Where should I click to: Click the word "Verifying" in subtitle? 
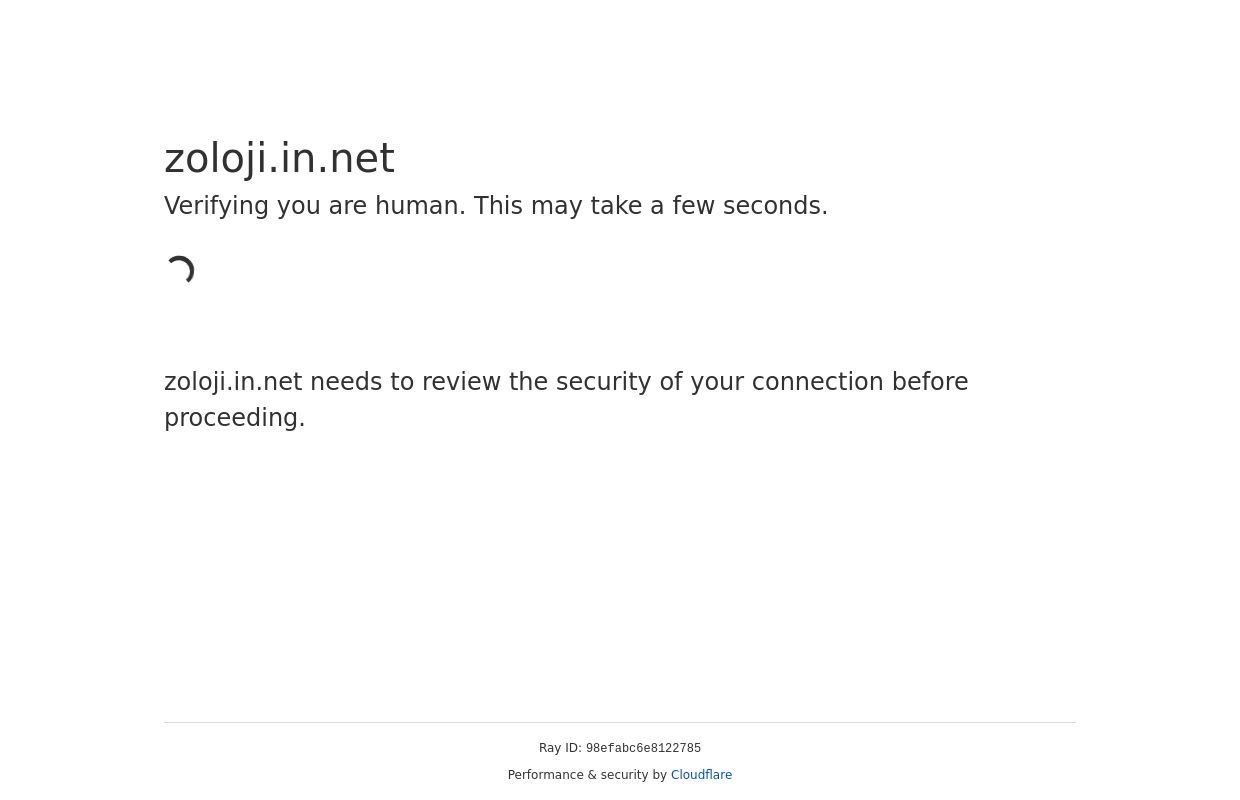point(216,206)
